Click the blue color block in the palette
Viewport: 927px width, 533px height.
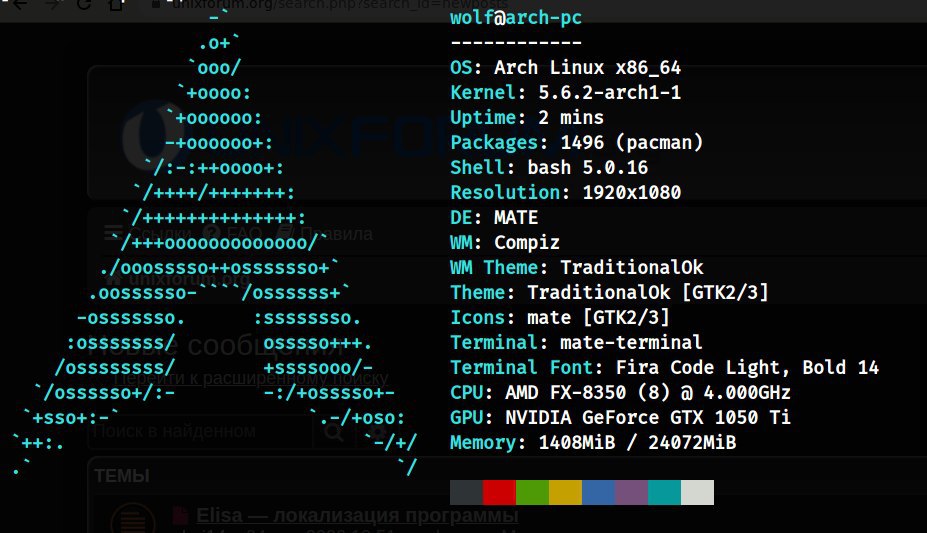(598, 492)
